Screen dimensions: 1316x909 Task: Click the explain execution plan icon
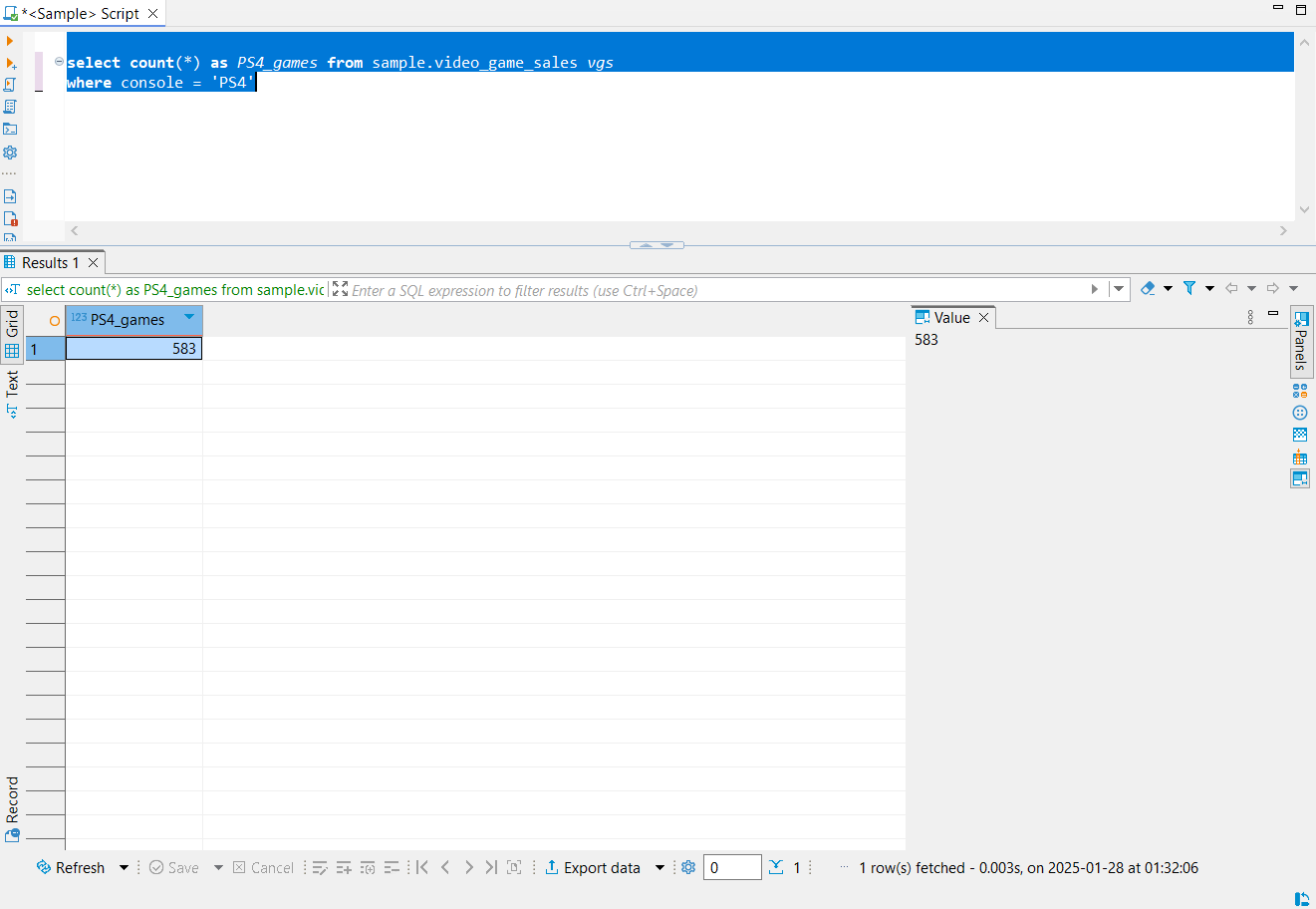pyautogui.click(x=10, y=107)
